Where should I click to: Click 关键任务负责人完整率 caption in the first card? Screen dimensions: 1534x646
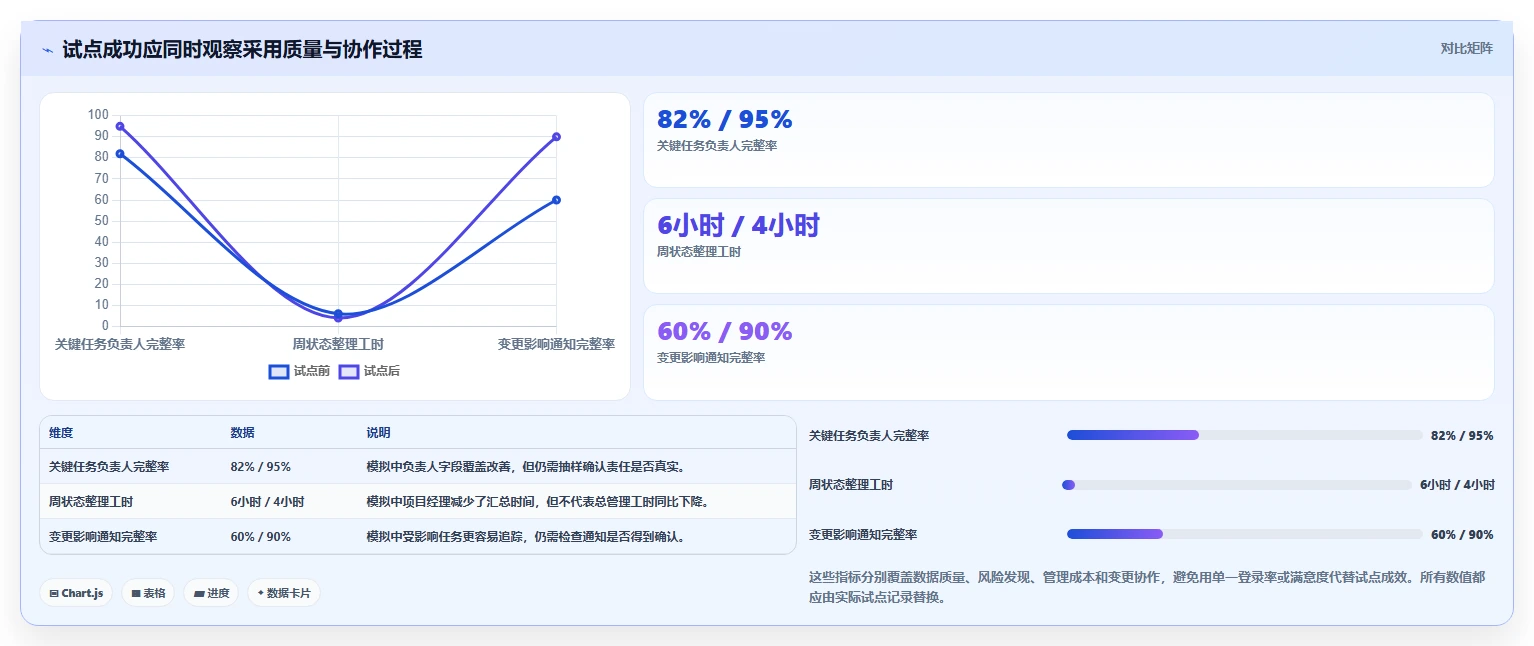click(717, 146)
